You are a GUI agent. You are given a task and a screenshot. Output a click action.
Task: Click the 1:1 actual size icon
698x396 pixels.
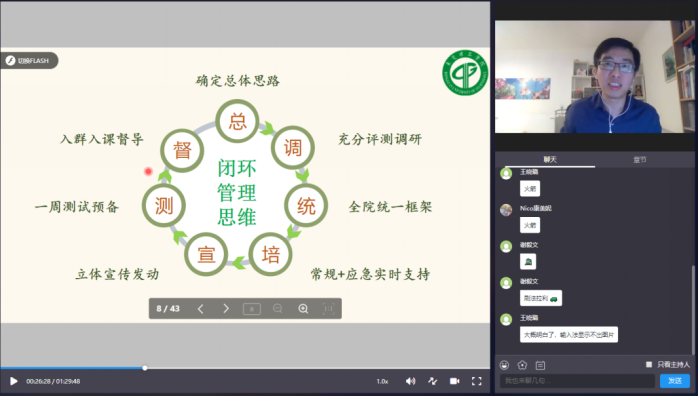click(x=329, y=309)
